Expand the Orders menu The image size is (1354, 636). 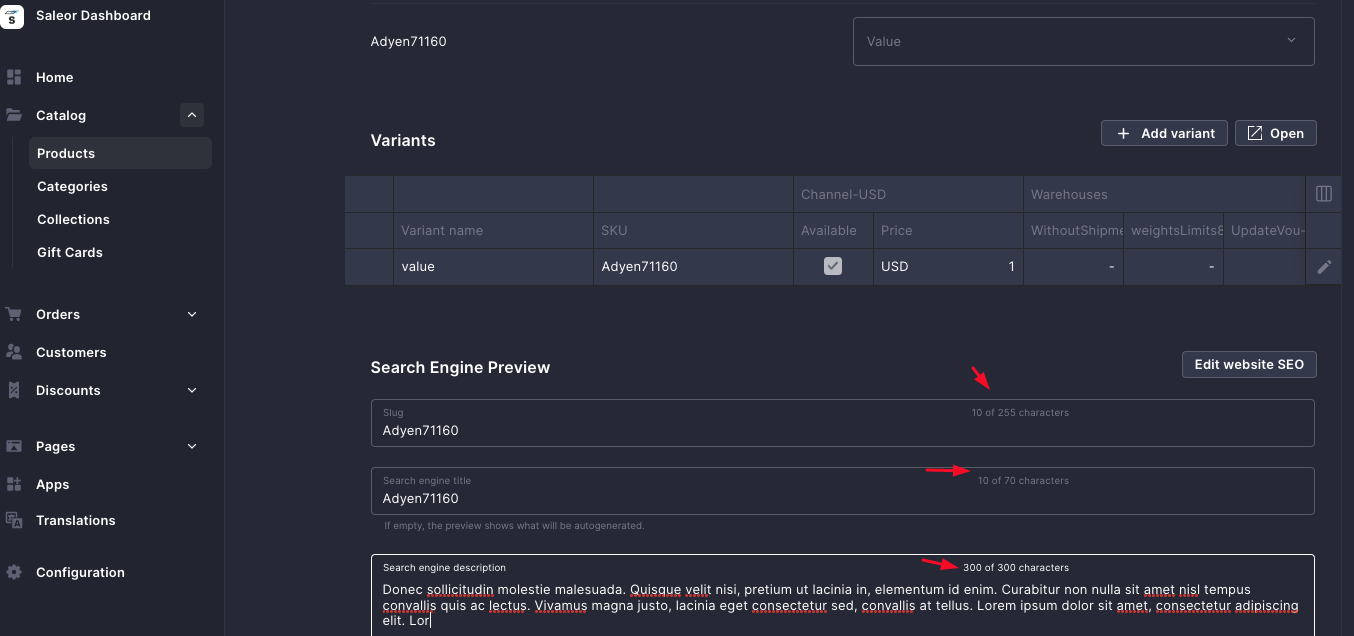click(191, 314)
